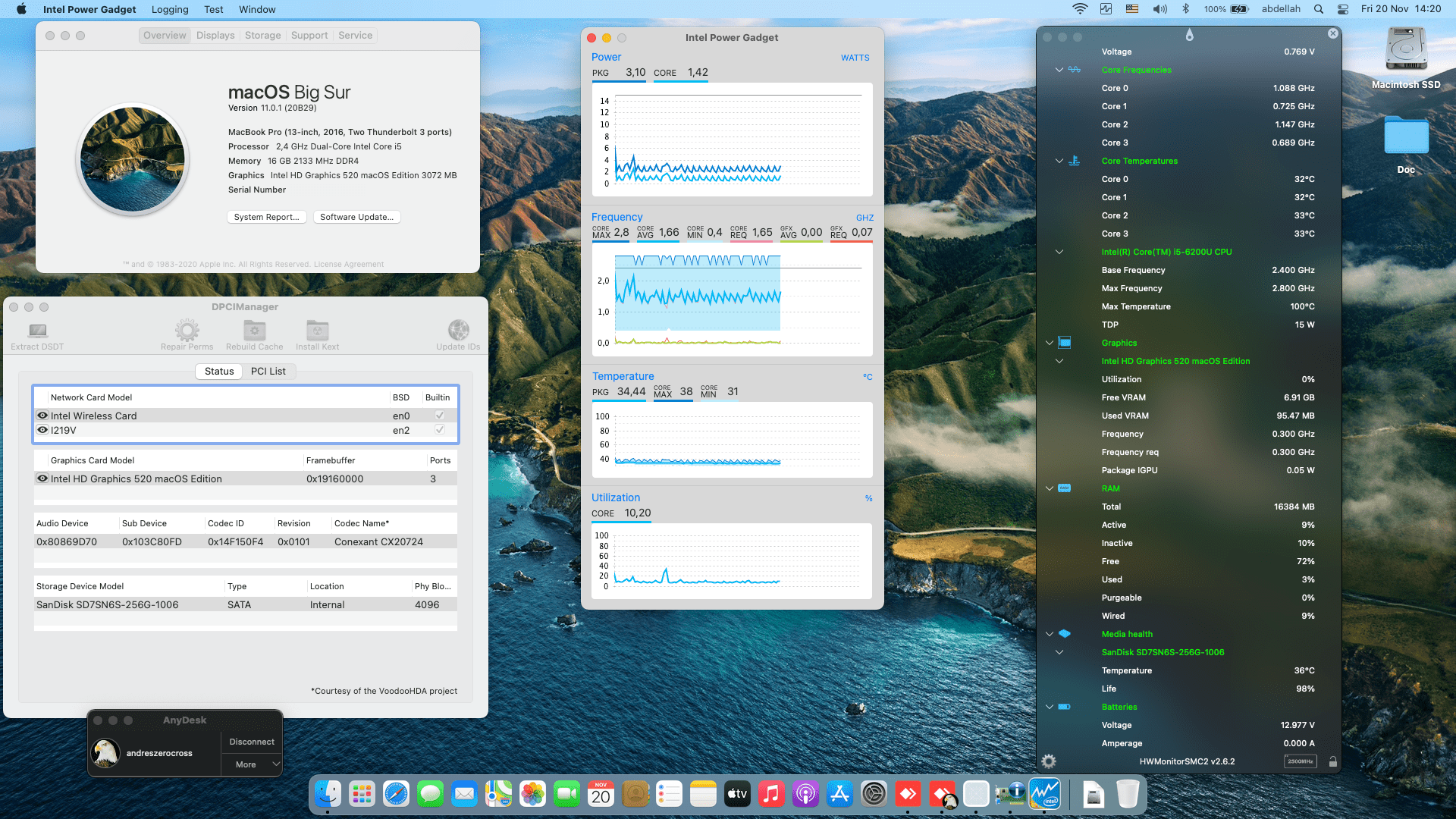Screen dimensions: 1456x819
Task: Disconnect the AnyDesk session
Action: coord(250,742)
